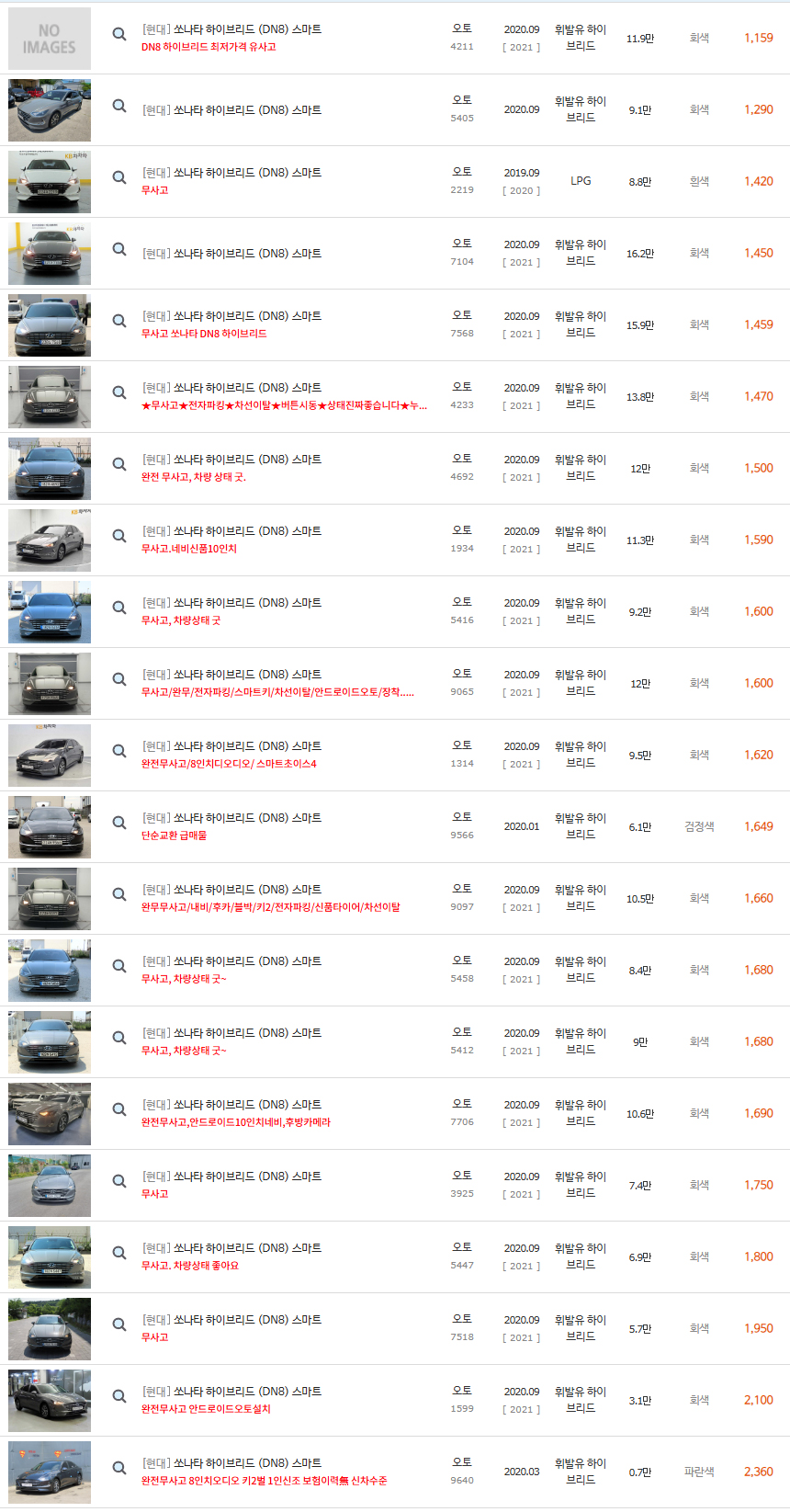This screenshot has width=790, height=1512.
Task: Open car thumbnail in the 1,450 row
Action: [50, 254]
